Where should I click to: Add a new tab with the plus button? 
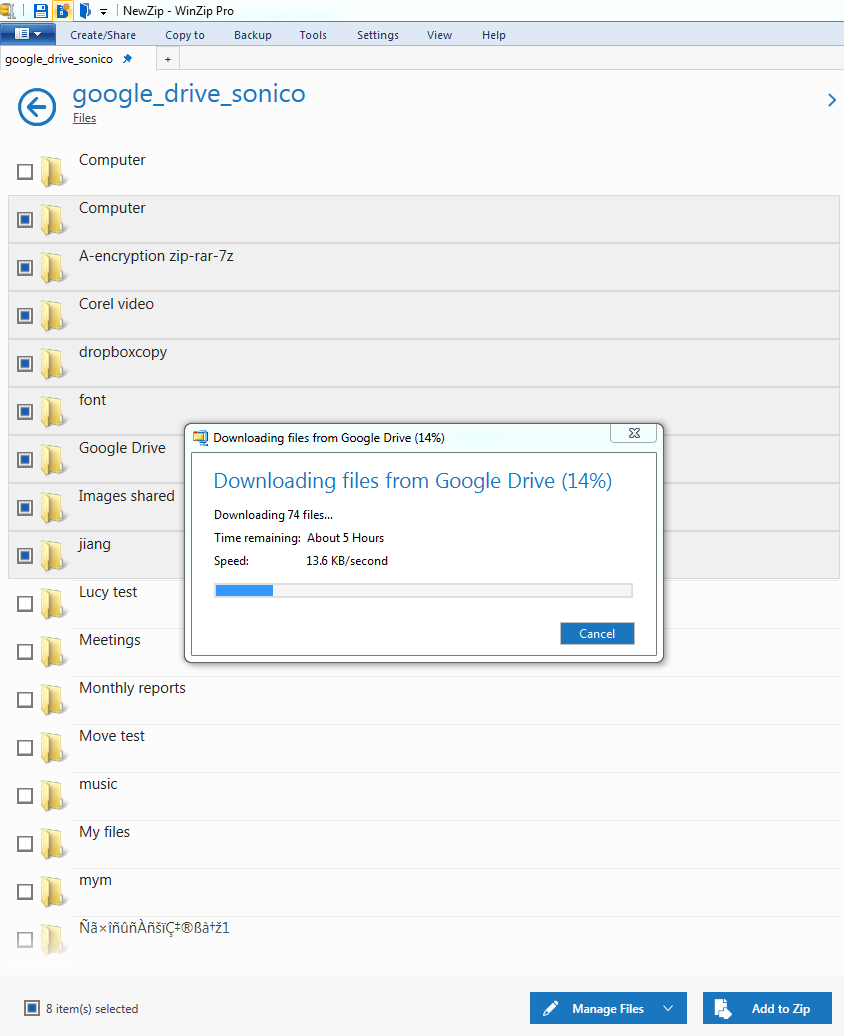tap(168, 59)
